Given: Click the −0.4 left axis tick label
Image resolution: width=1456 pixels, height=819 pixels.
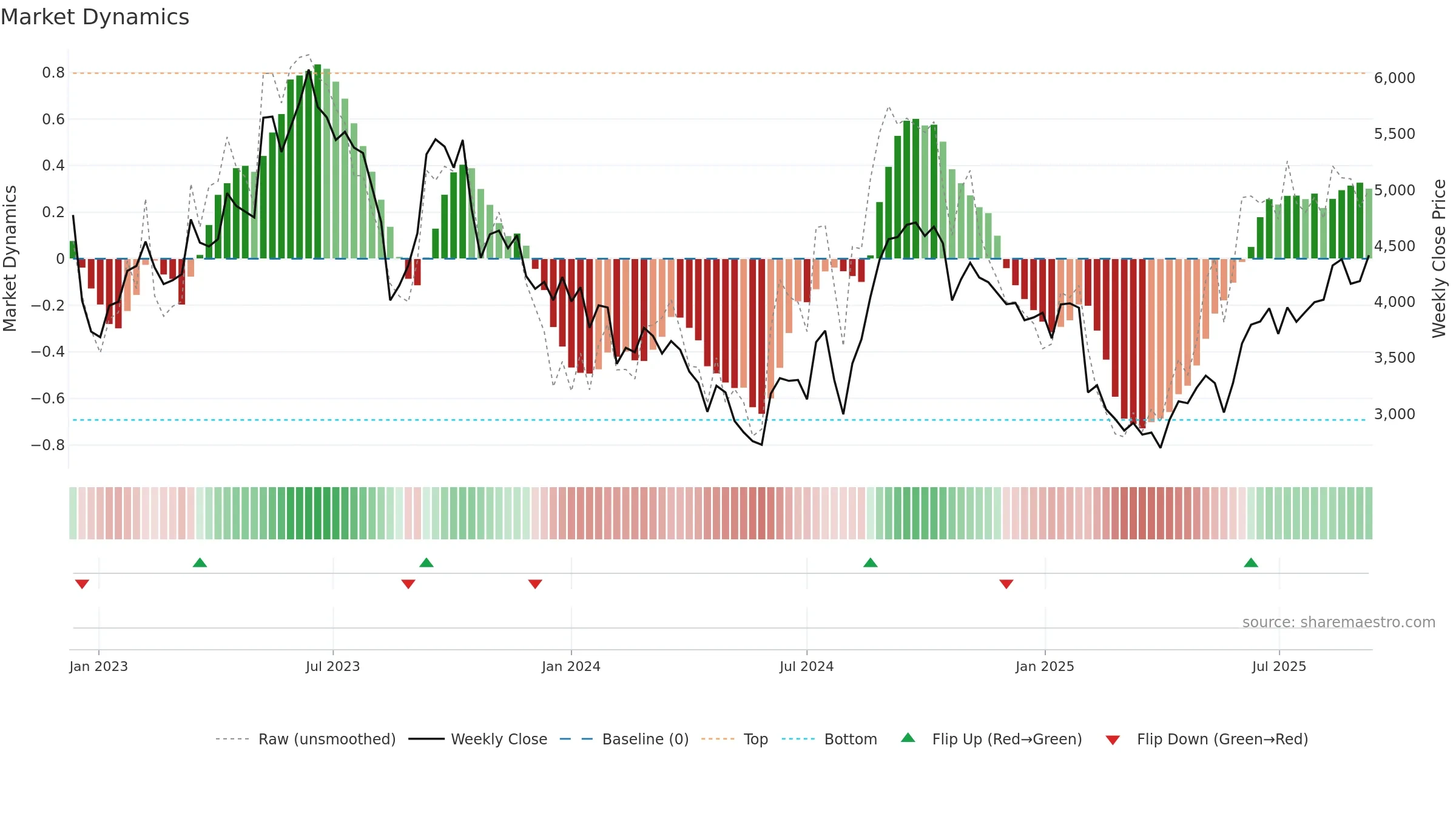Looking at the screenshot, I should [48, 352].
